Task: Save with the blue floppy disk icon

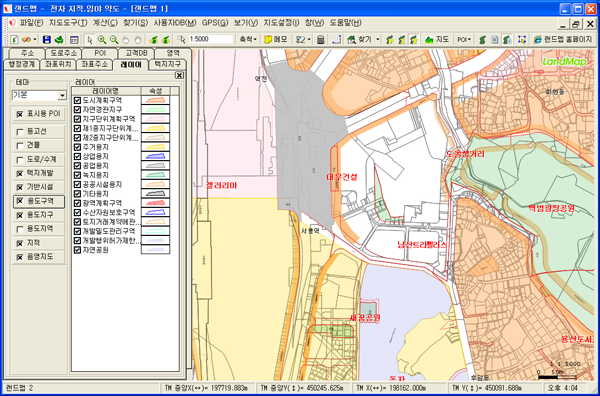Action: point(47,39)
